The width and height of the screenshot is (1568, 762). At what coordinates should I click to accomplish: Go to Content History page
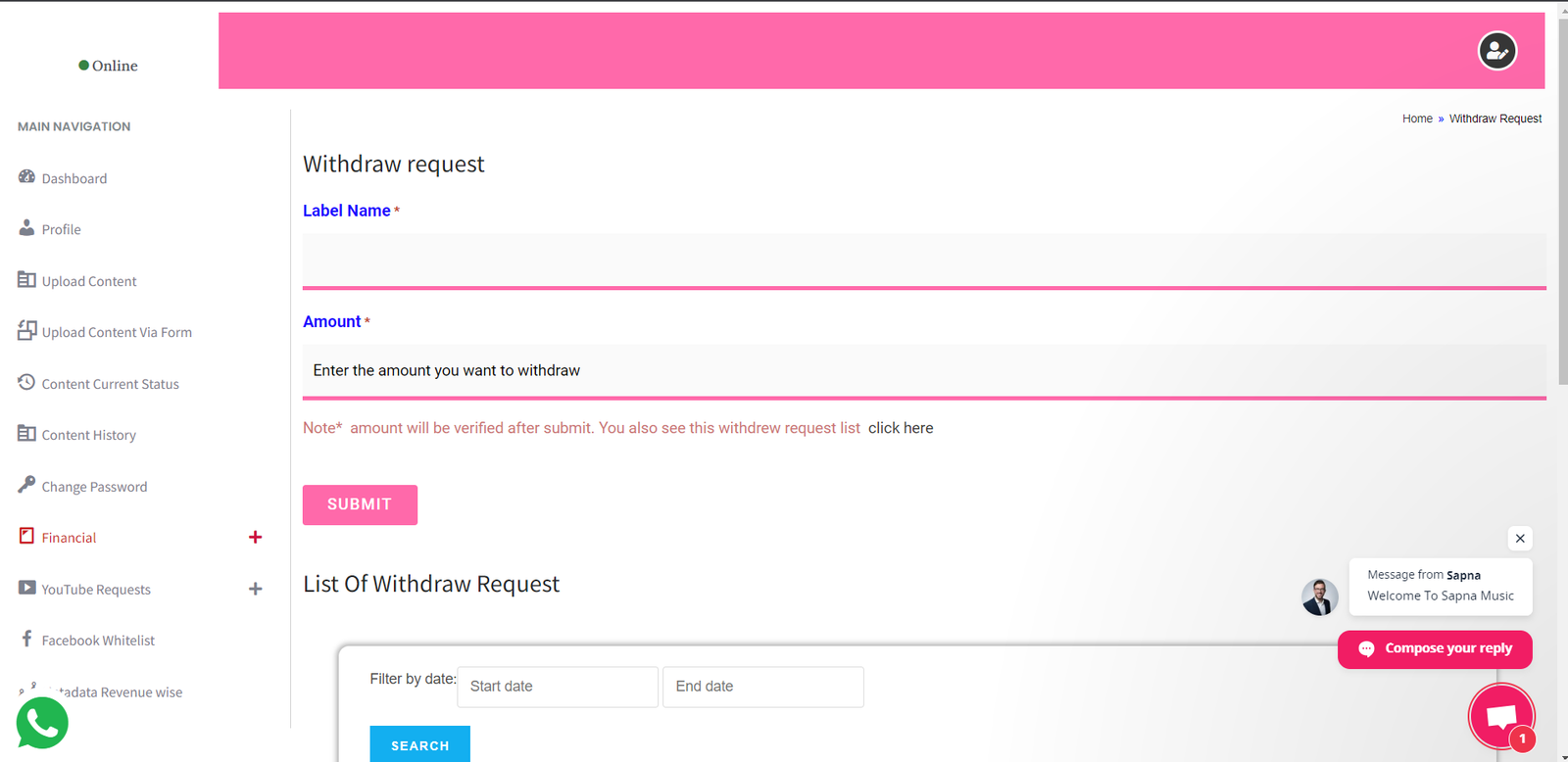click(88, 435)
